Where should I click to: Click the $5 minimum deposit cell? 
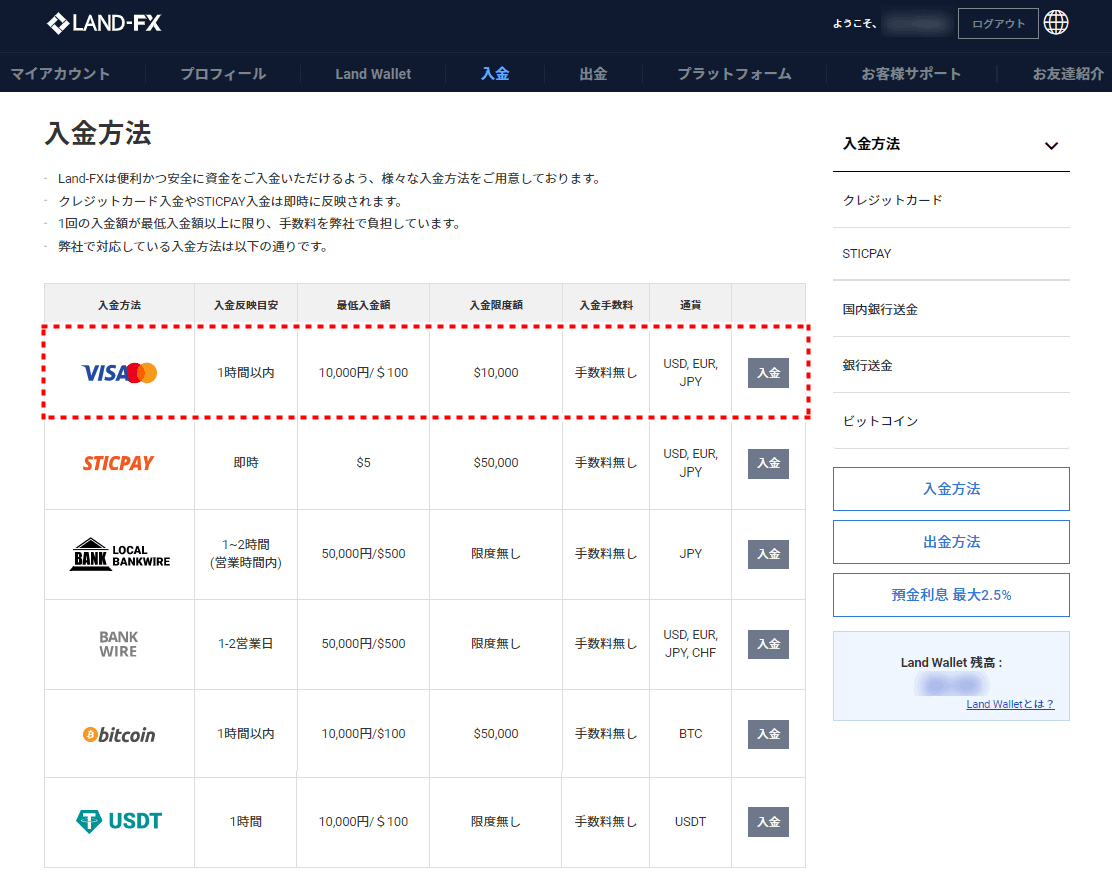click(363, 463)
